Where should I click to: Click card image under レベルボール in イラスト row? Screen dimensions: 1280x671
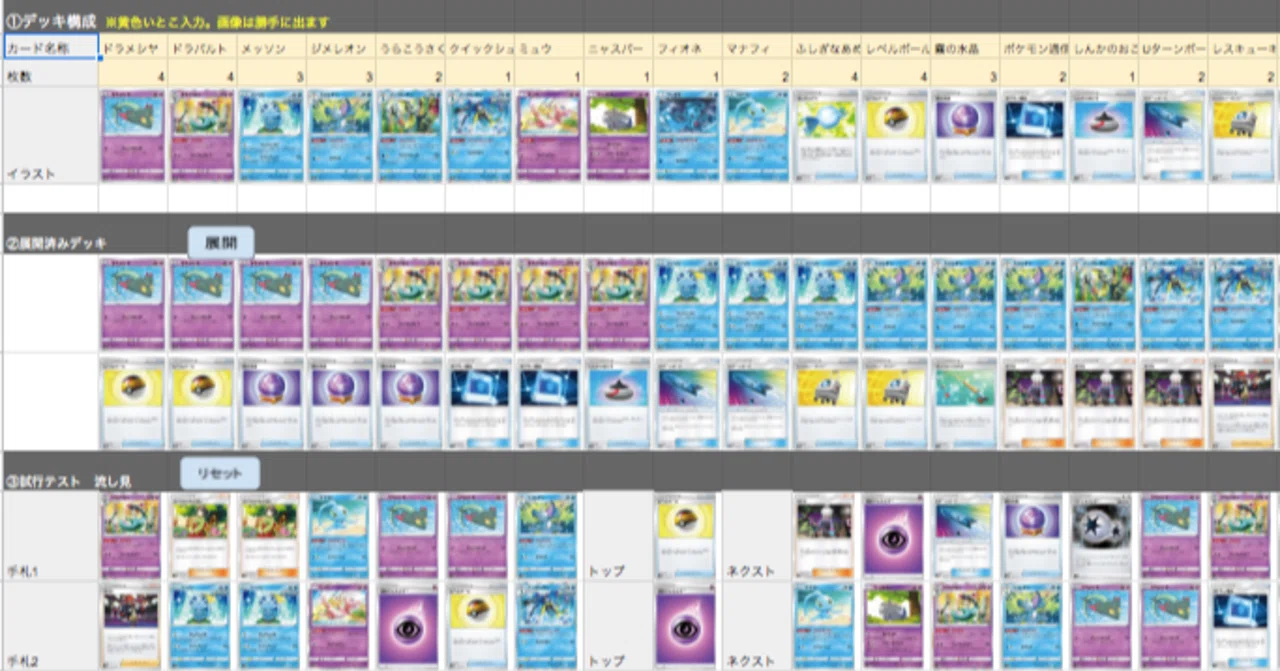(x=895, y=135)
